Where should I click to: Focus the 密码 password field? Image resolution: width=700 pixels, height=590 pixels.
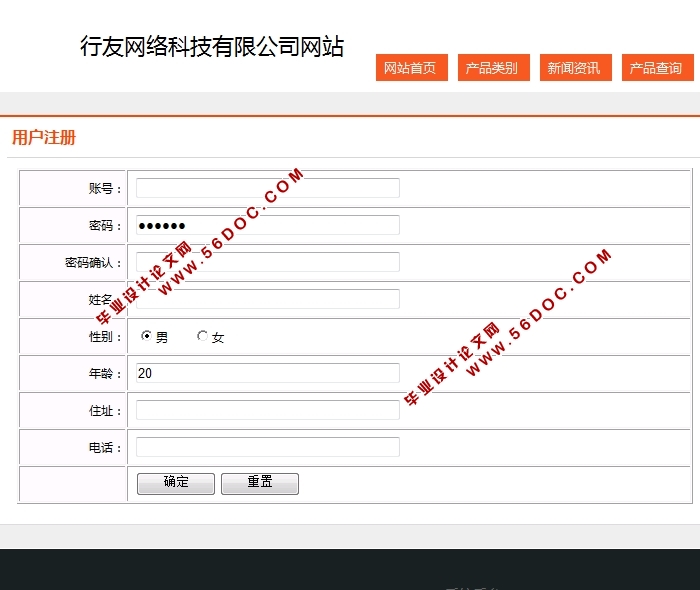coord(268,225)
